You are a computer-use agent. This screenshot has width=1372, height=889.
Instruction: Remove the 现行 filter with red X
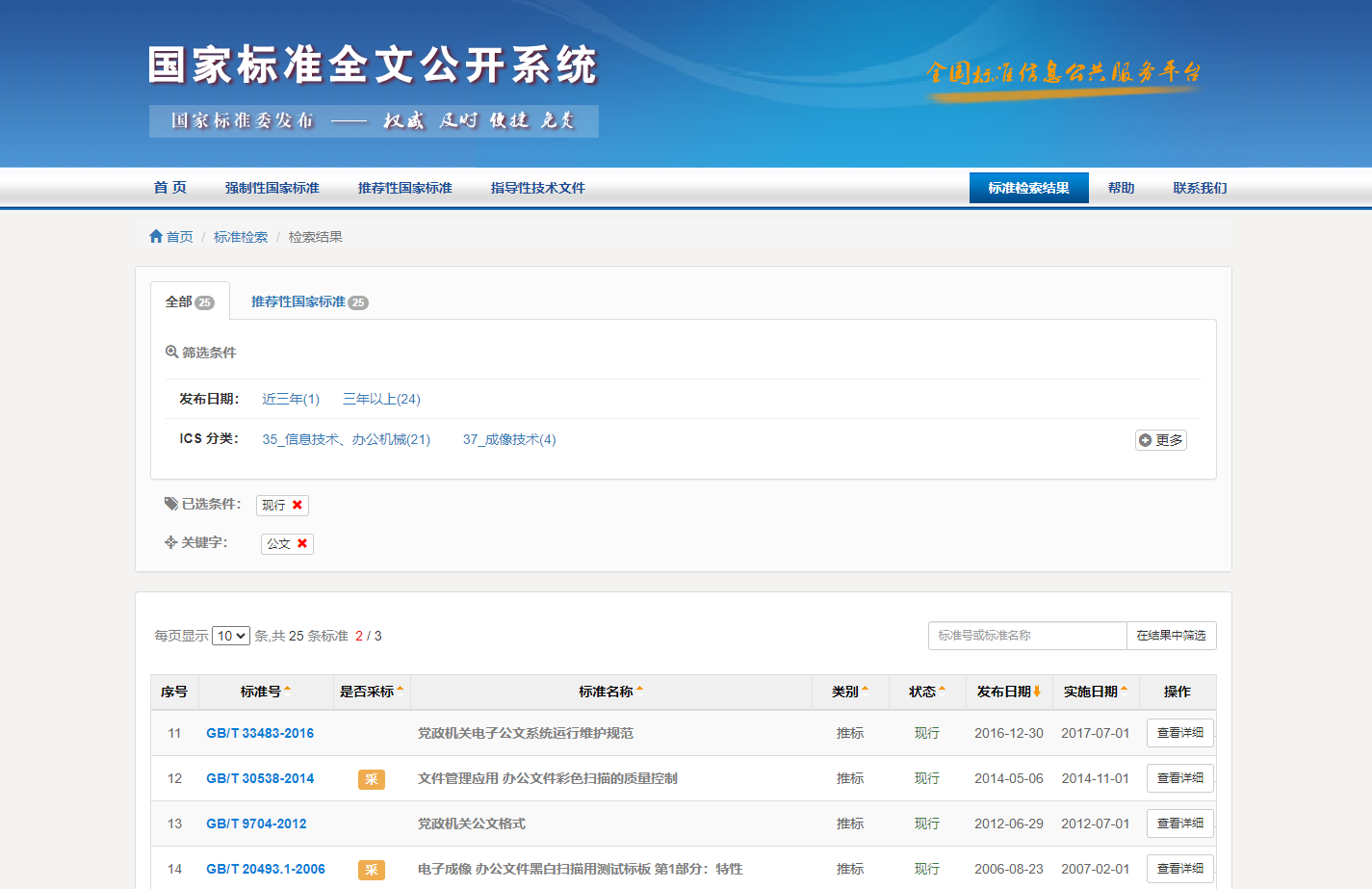[x=298, y=505]
